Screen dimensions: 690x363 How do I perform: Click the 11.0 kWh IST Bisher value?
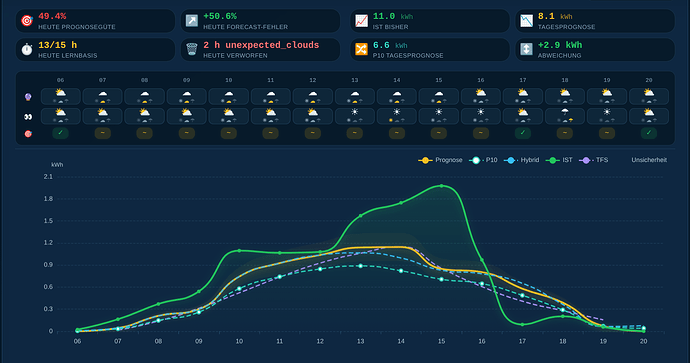393,16
